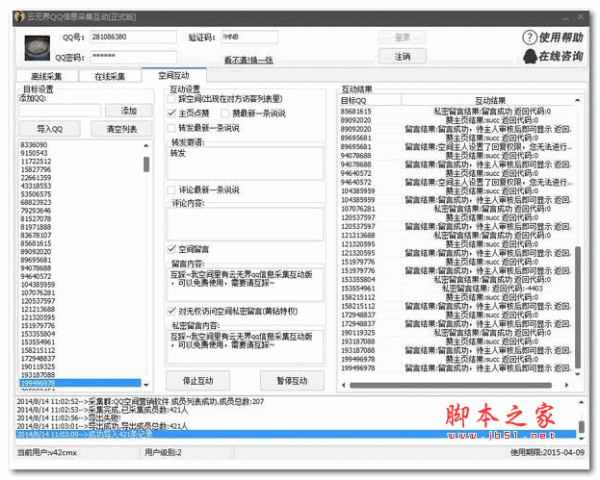Select QQ 153355804 in target list
This screenshot has height=480, width=600.
point(80,334)
